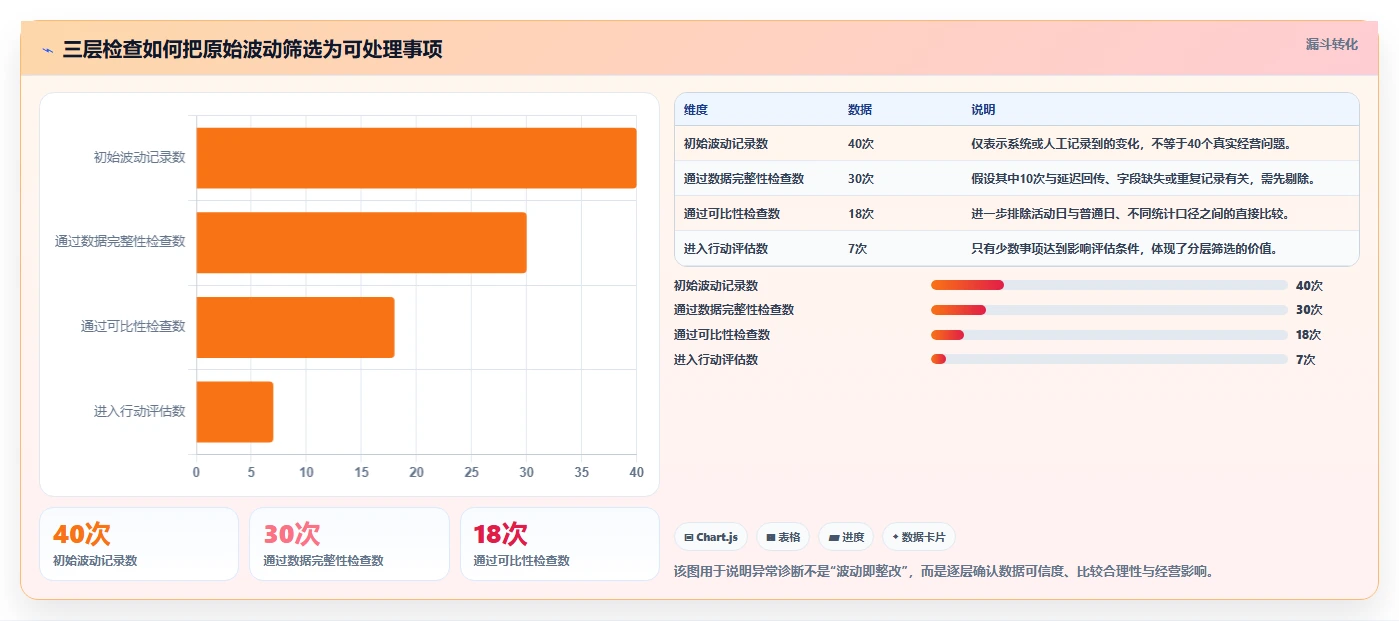The image size is (1399, 621).
Task: Click the x-axis tick label 5
Action: pyautogui.click(x=251, y=472)
